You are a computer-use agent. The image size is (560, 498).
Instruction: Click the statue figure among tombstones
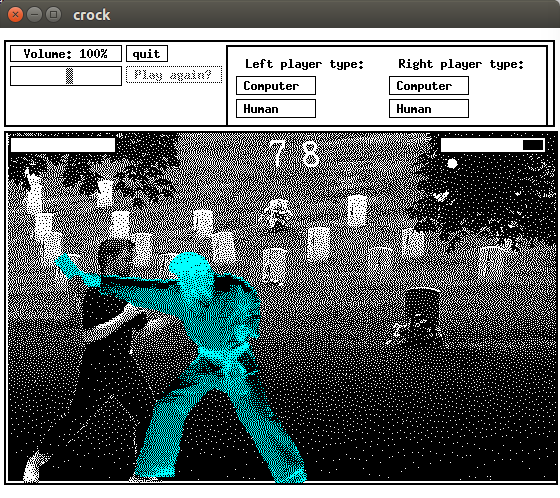tap(276, 214)
